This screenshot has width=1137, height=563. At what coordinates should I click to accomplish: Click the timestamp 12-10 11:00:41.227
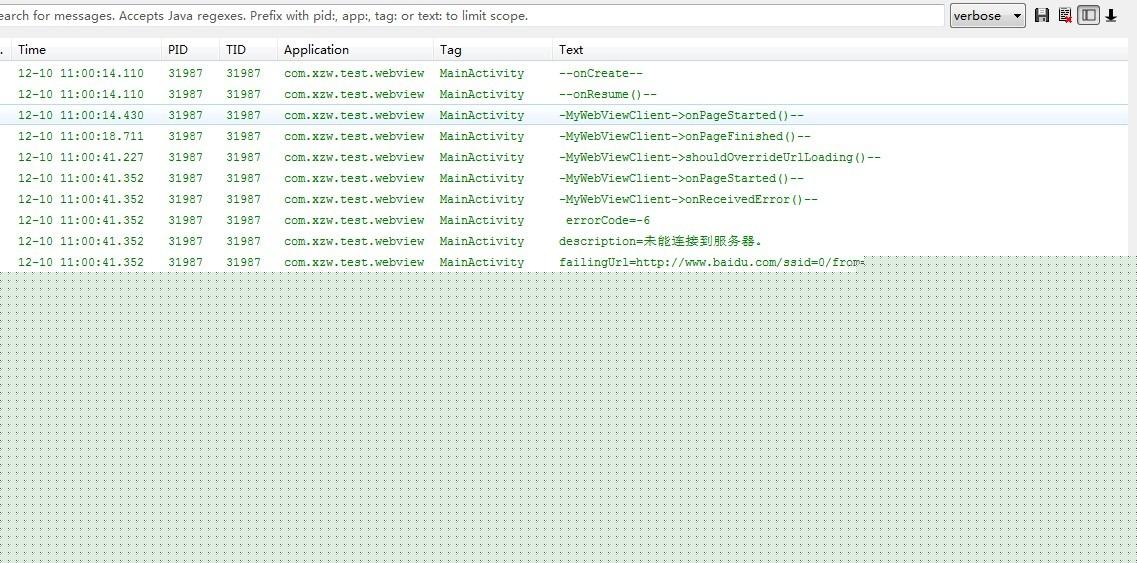(x=80, y=157)
